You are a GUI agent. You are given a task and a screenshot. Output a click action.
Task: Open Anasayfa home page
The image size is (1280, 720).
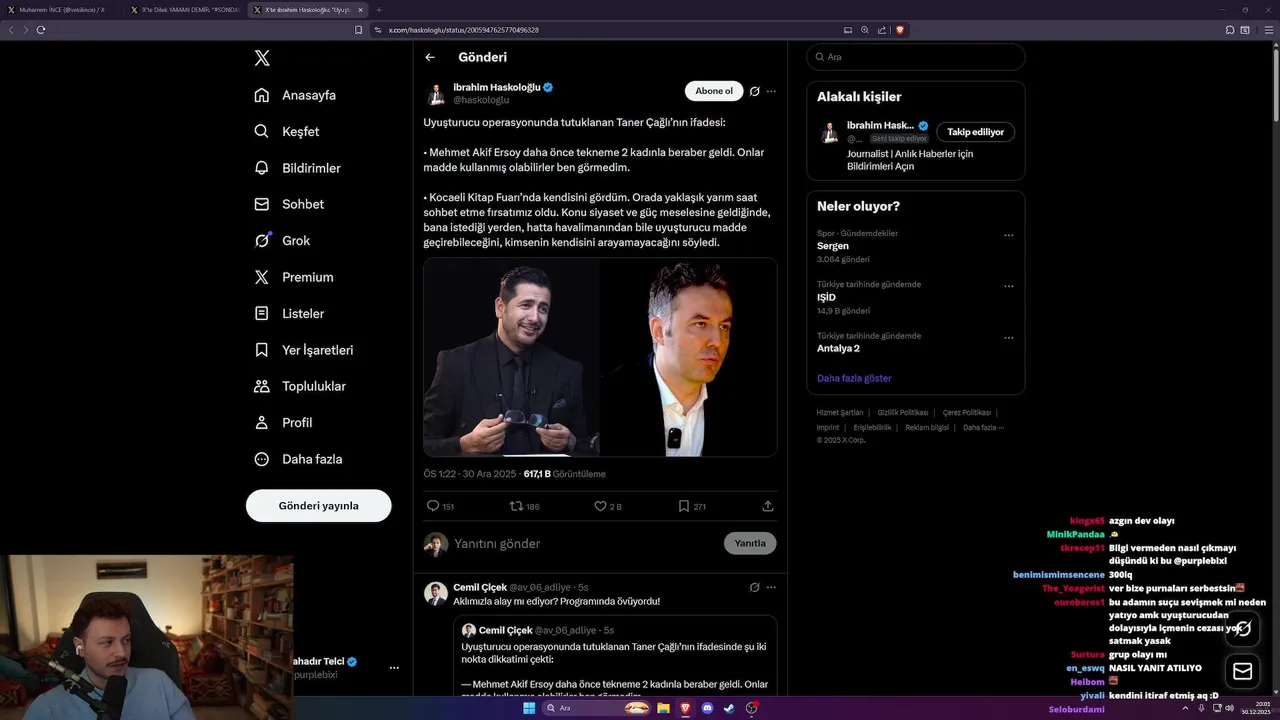pos(295,95)
